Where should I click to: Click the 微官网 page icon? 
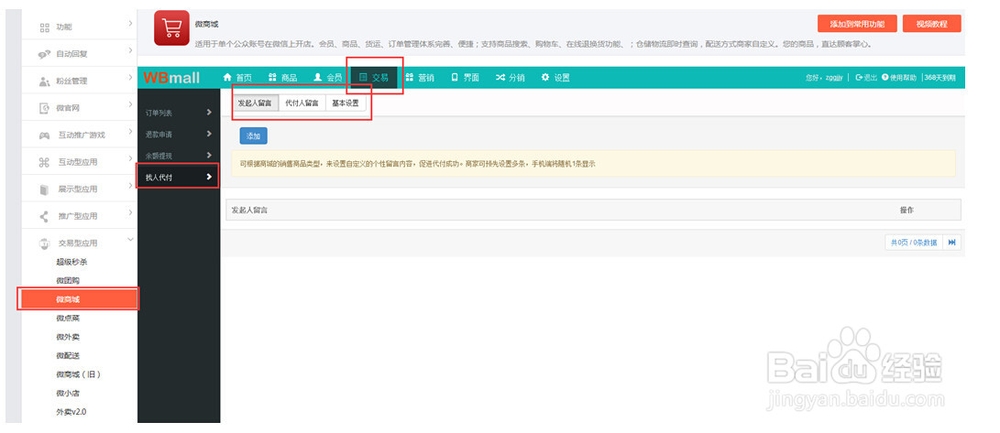[44, 108]
